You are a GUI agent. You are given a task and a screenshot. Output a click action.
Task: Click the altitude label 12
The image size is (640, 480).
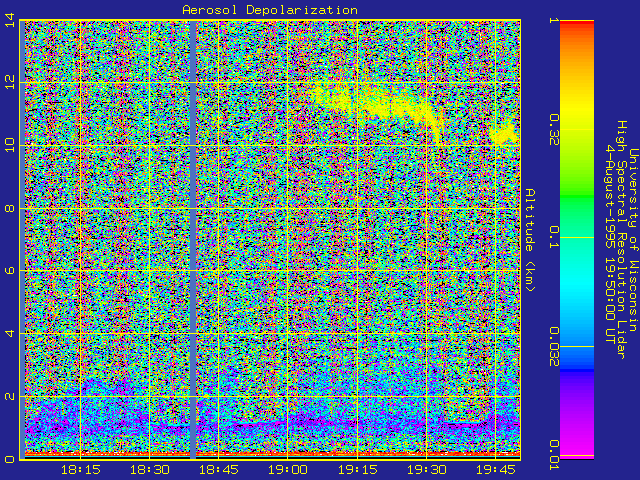point(10,83)
